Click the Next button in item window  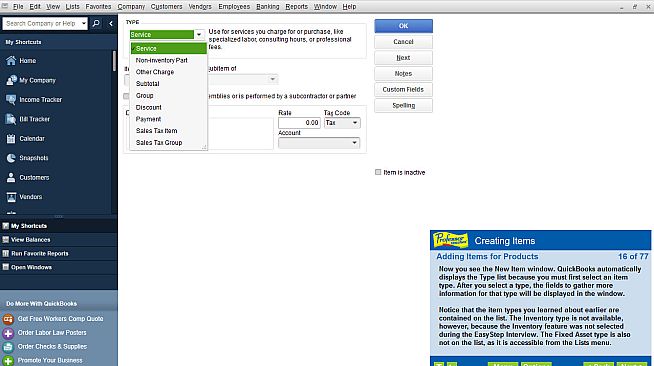[x=403, y=58]
